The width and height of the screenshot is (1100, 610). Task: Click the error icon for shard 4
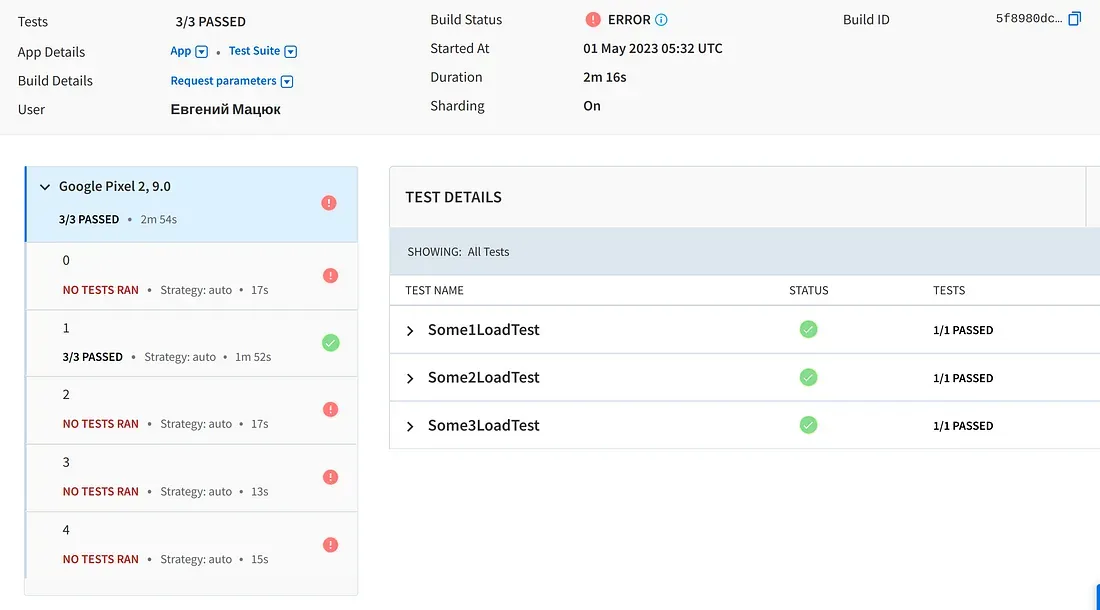[x=330, y=545]
